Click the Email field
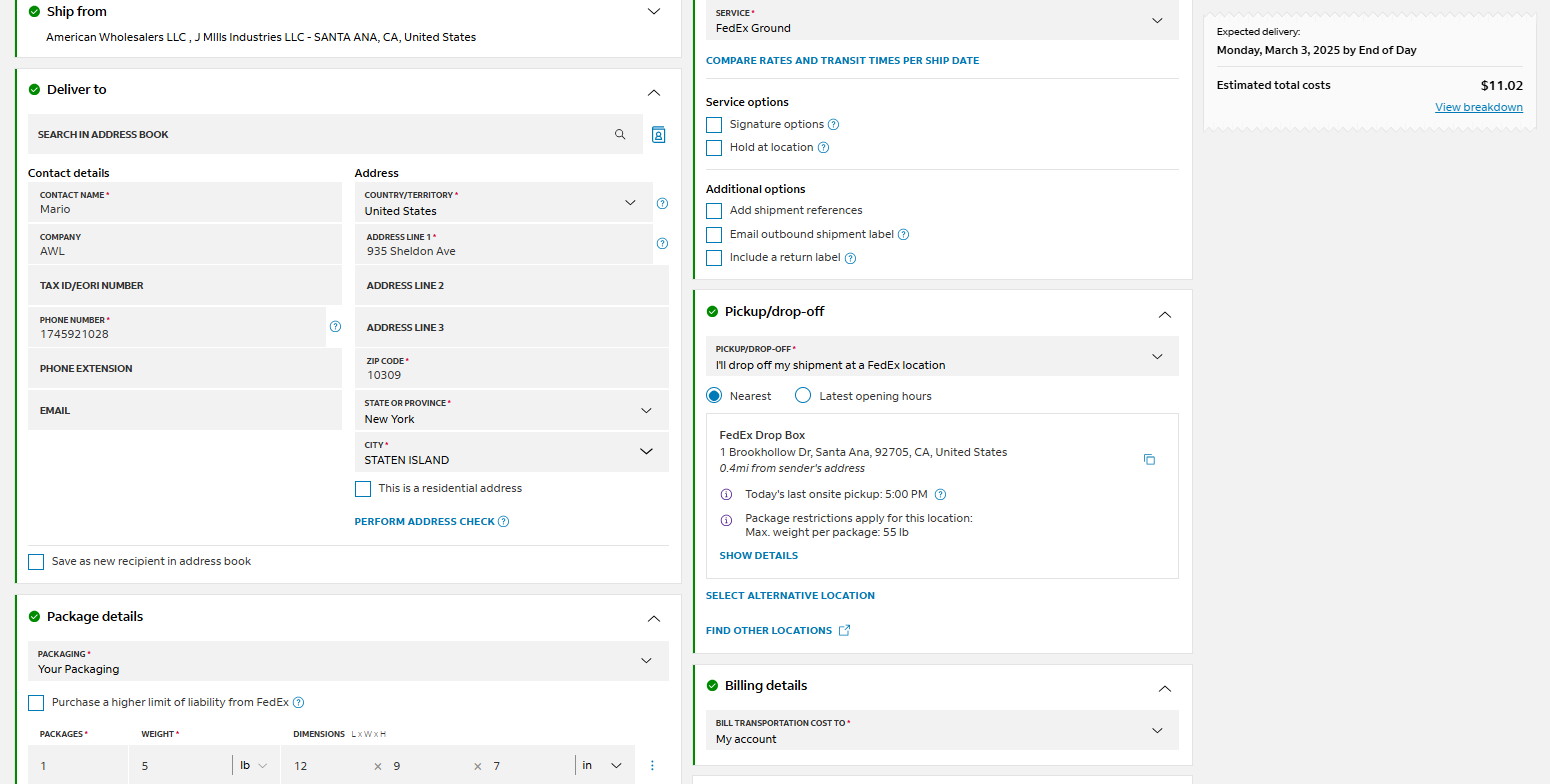 click(185, 410)
